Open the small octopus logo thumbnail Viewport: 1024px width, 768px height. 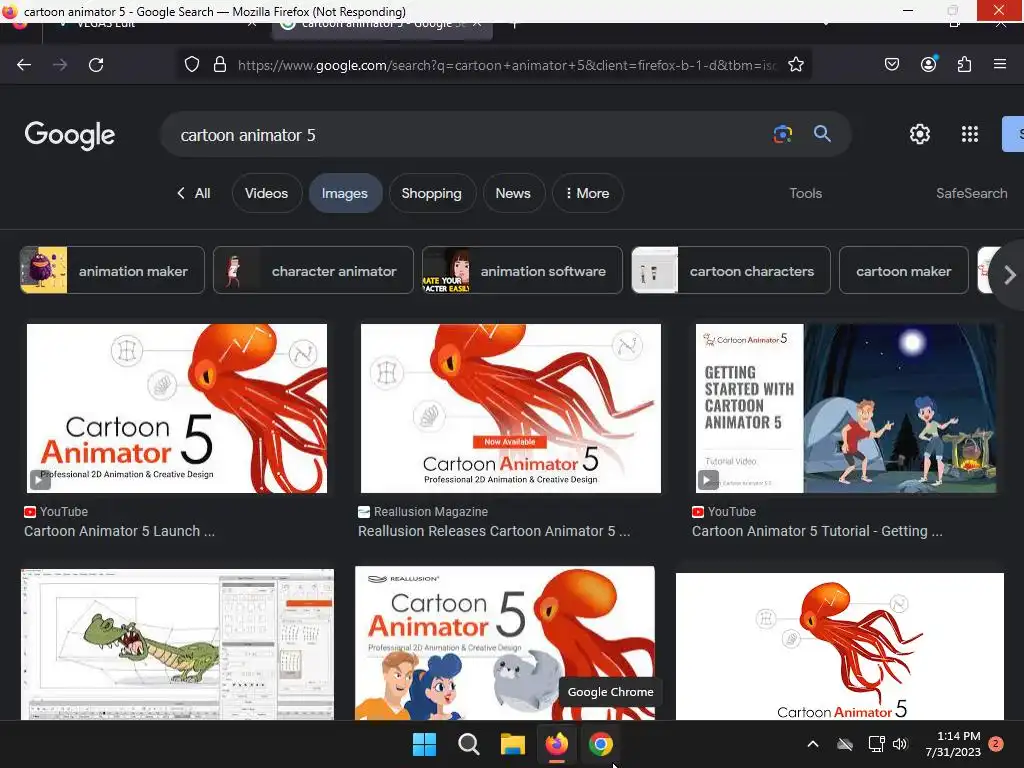tap(840, 647)
